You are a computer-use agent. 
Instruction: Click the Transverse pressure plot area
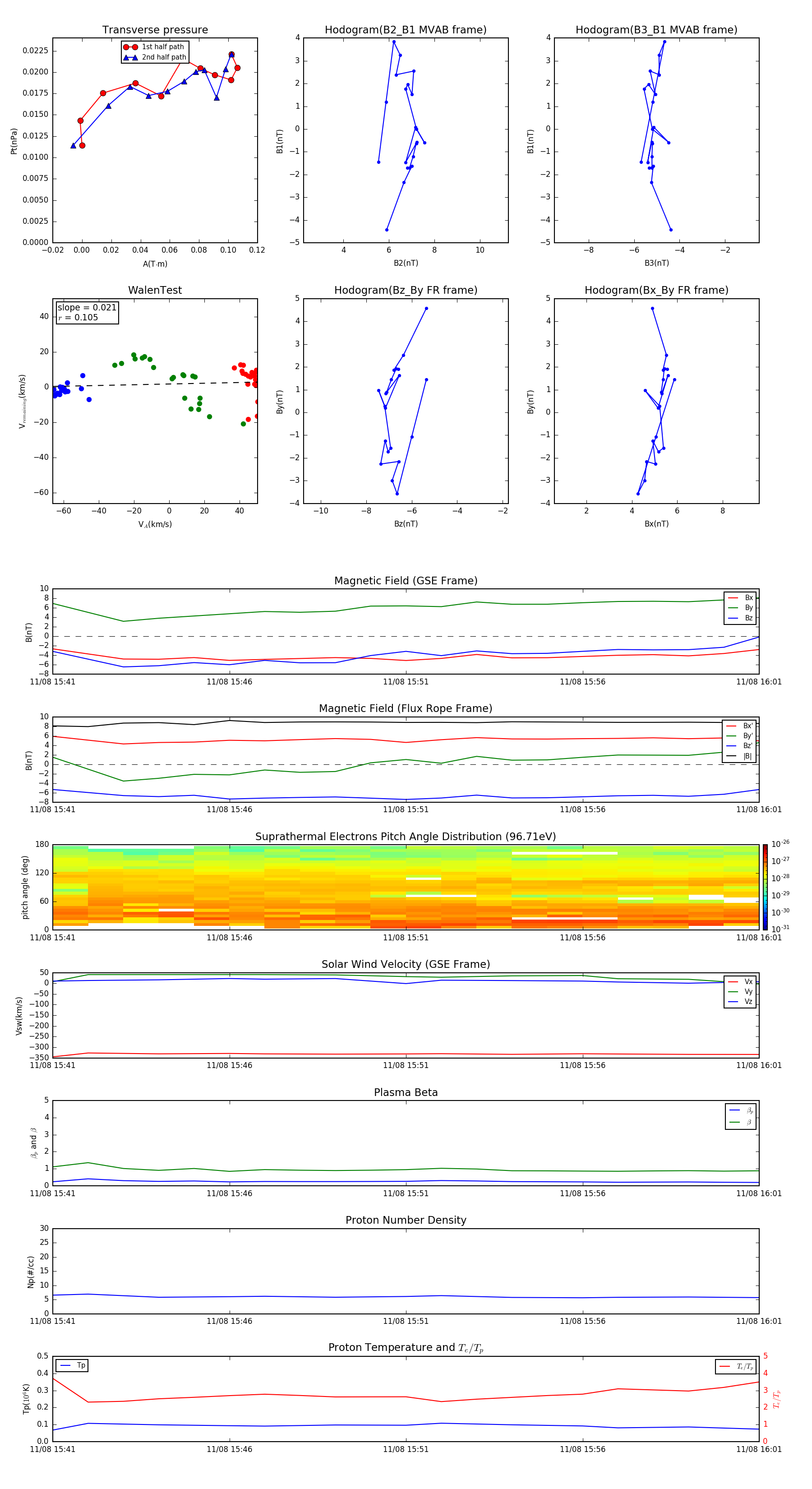(x=155, y=140)
